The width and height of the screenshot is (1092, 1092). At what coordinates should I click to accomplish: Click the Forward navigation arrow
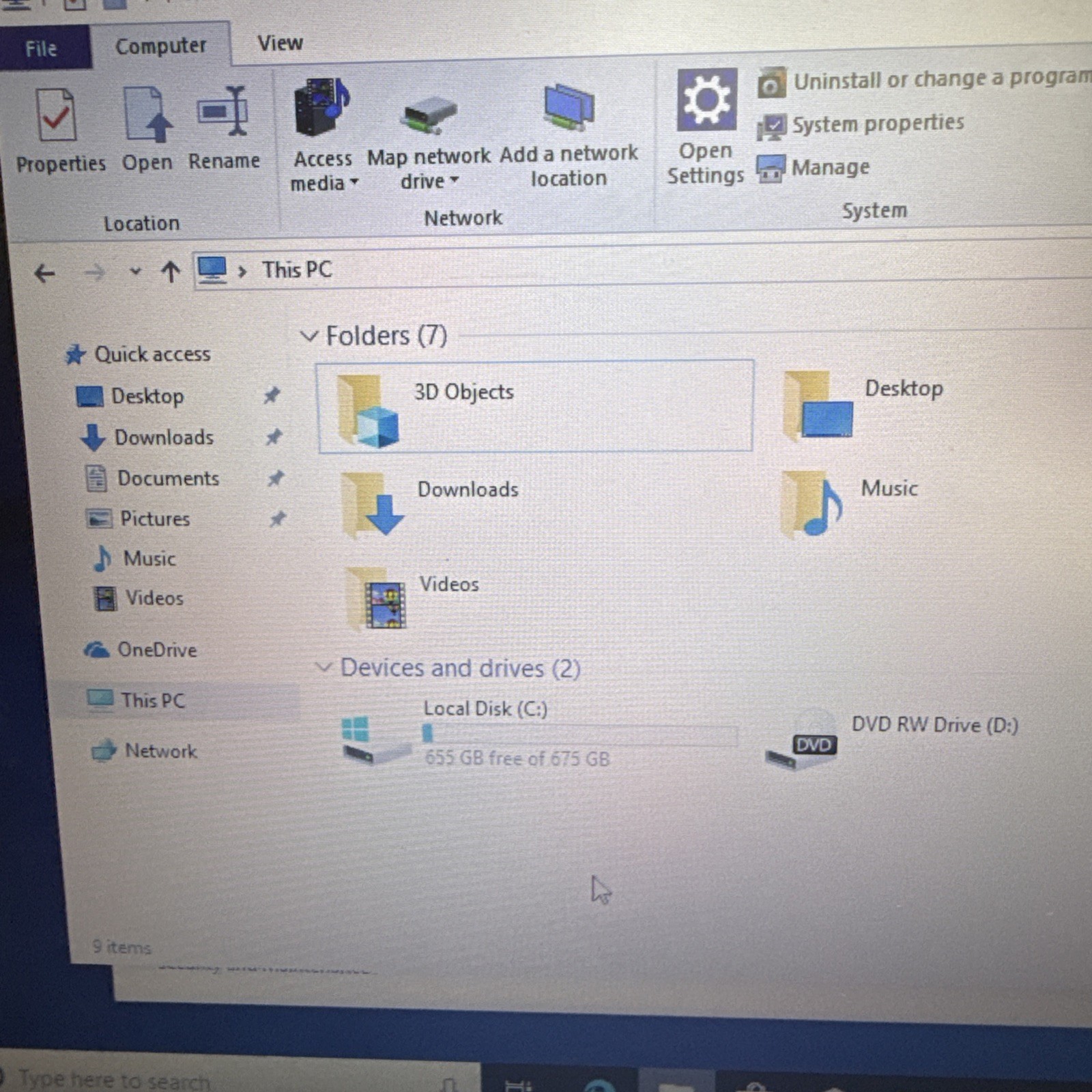click(x=94, y=273)
